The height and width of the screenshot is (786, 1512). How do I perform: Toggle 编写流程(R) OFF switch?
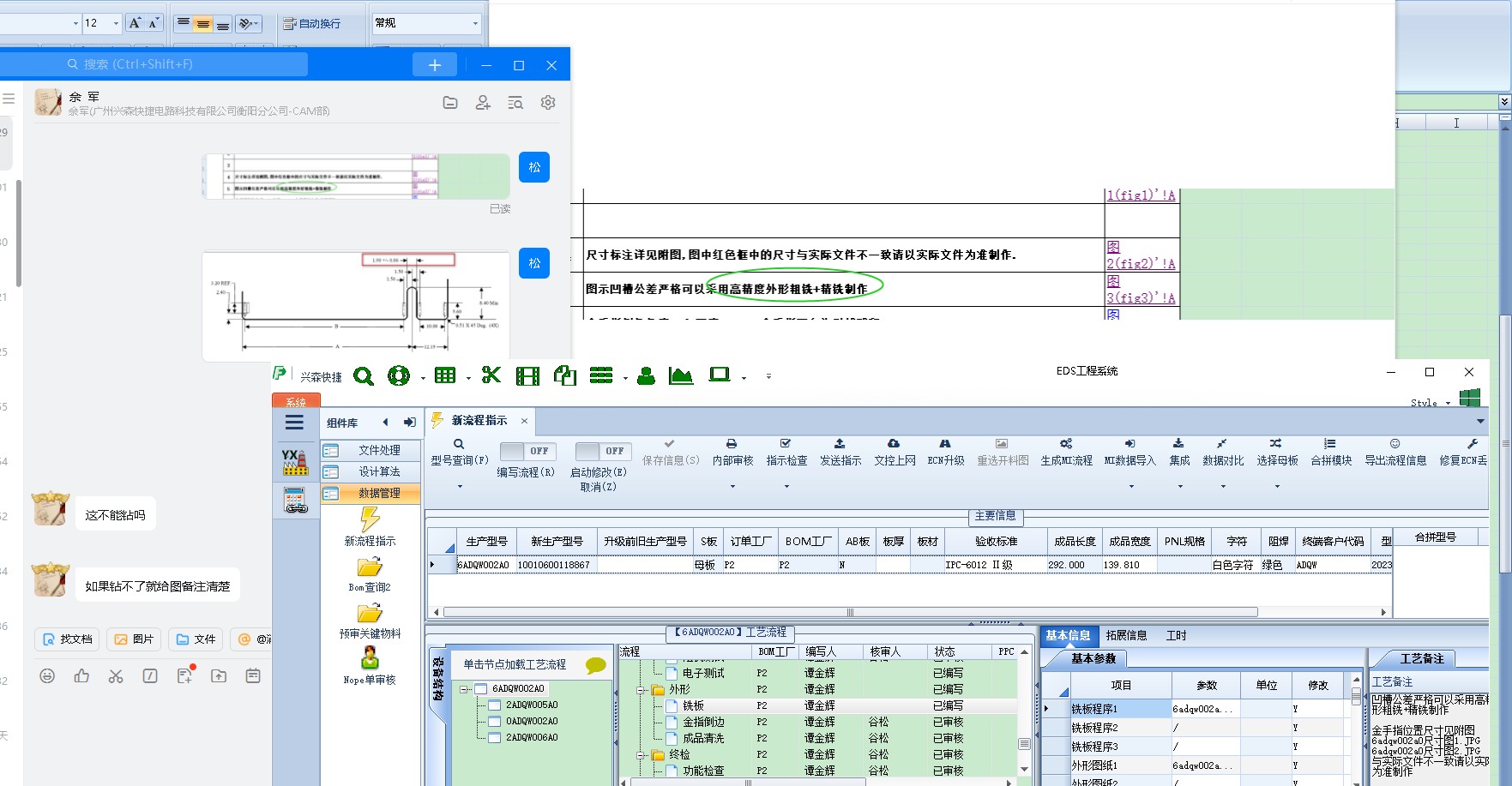[527, 451]
